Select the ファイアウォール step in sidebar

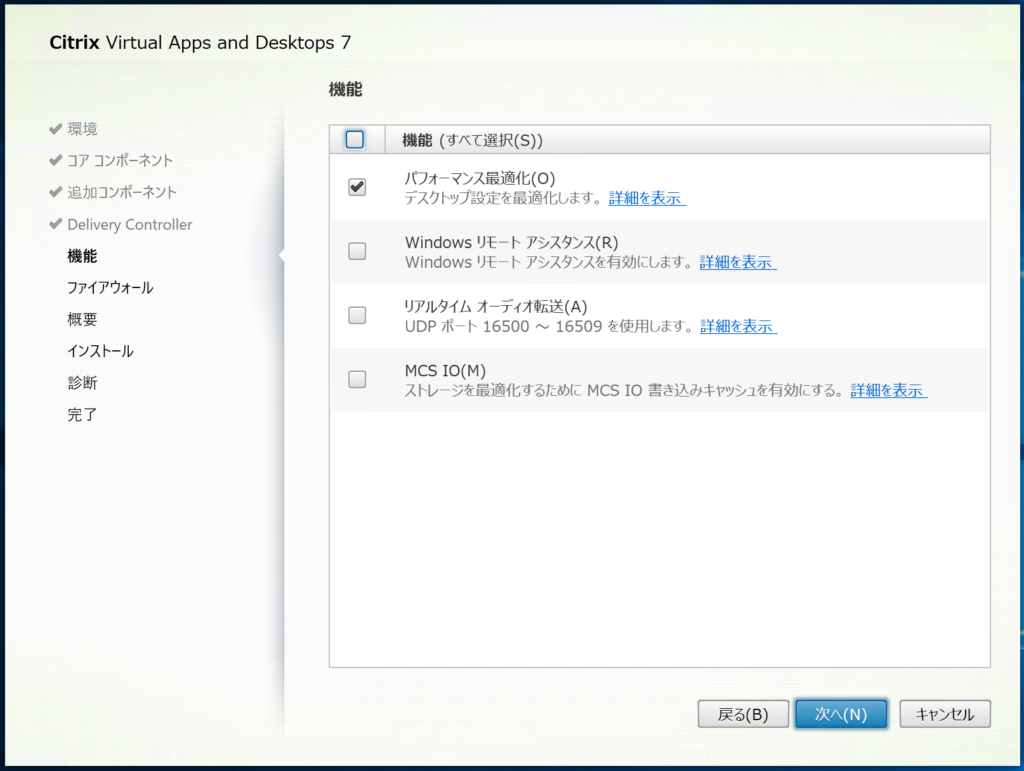pos(110,288)
